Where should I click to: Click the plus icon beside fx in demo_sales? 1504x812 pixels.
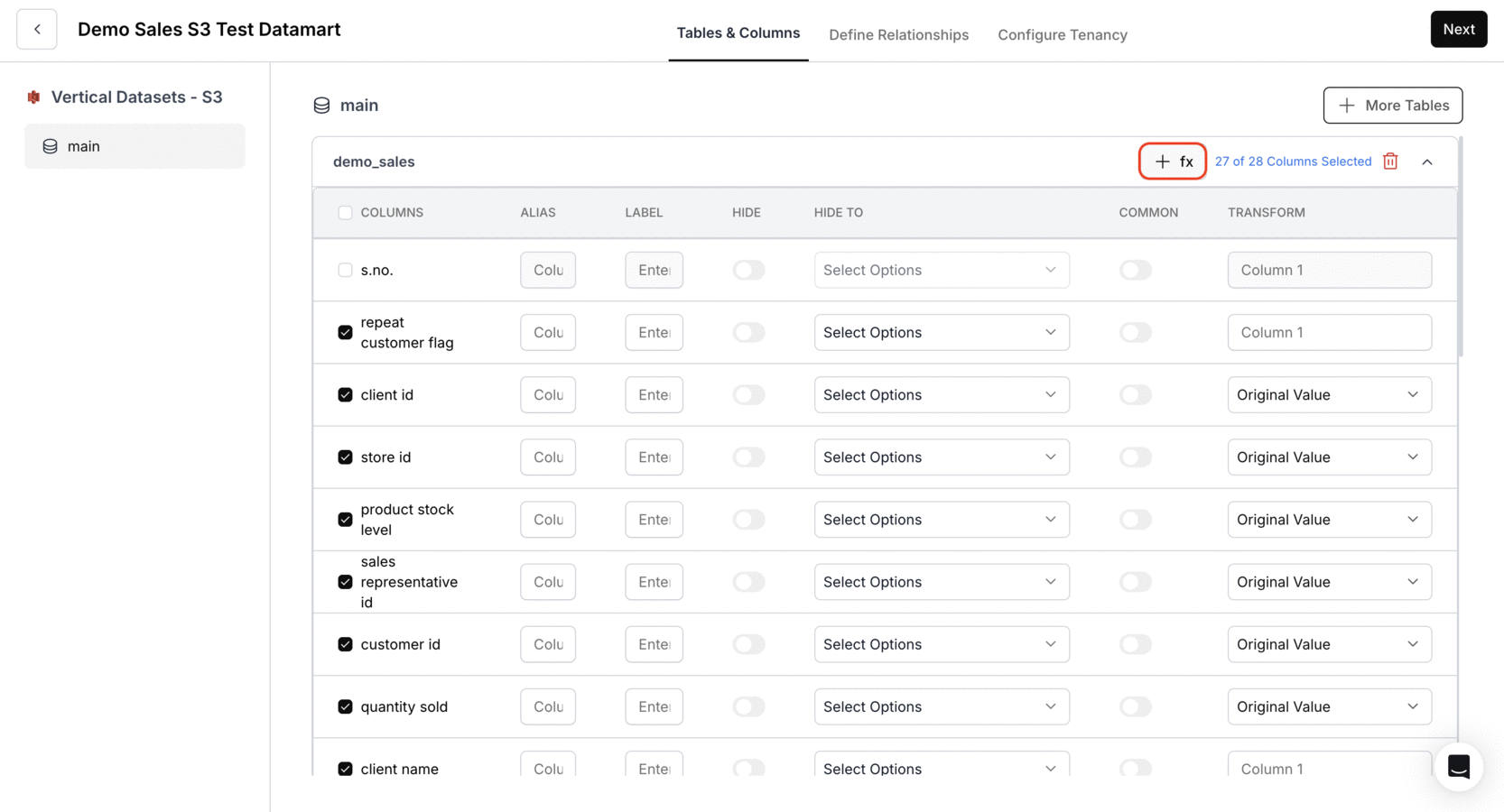pyautogui.click(x=1162, y=161)
